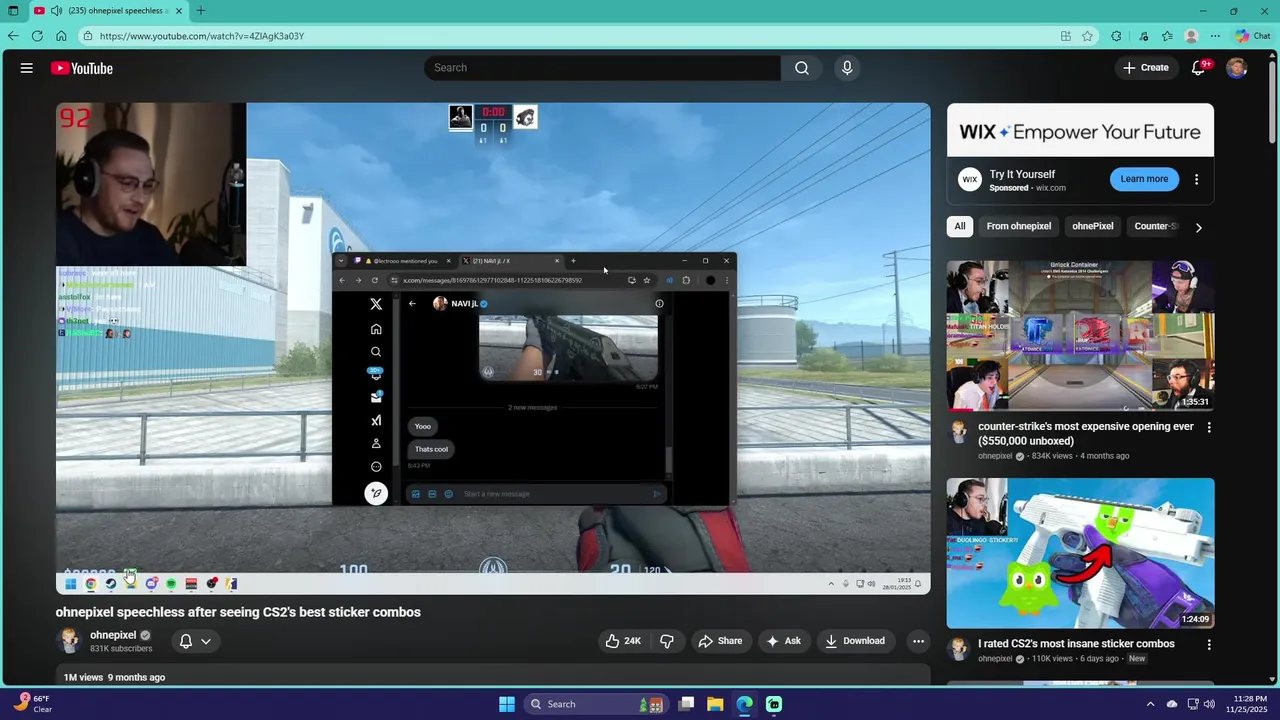This screenshot has width=1280, height=720.
Task: View site information padlock in address bar
Action: pos(88,36)
